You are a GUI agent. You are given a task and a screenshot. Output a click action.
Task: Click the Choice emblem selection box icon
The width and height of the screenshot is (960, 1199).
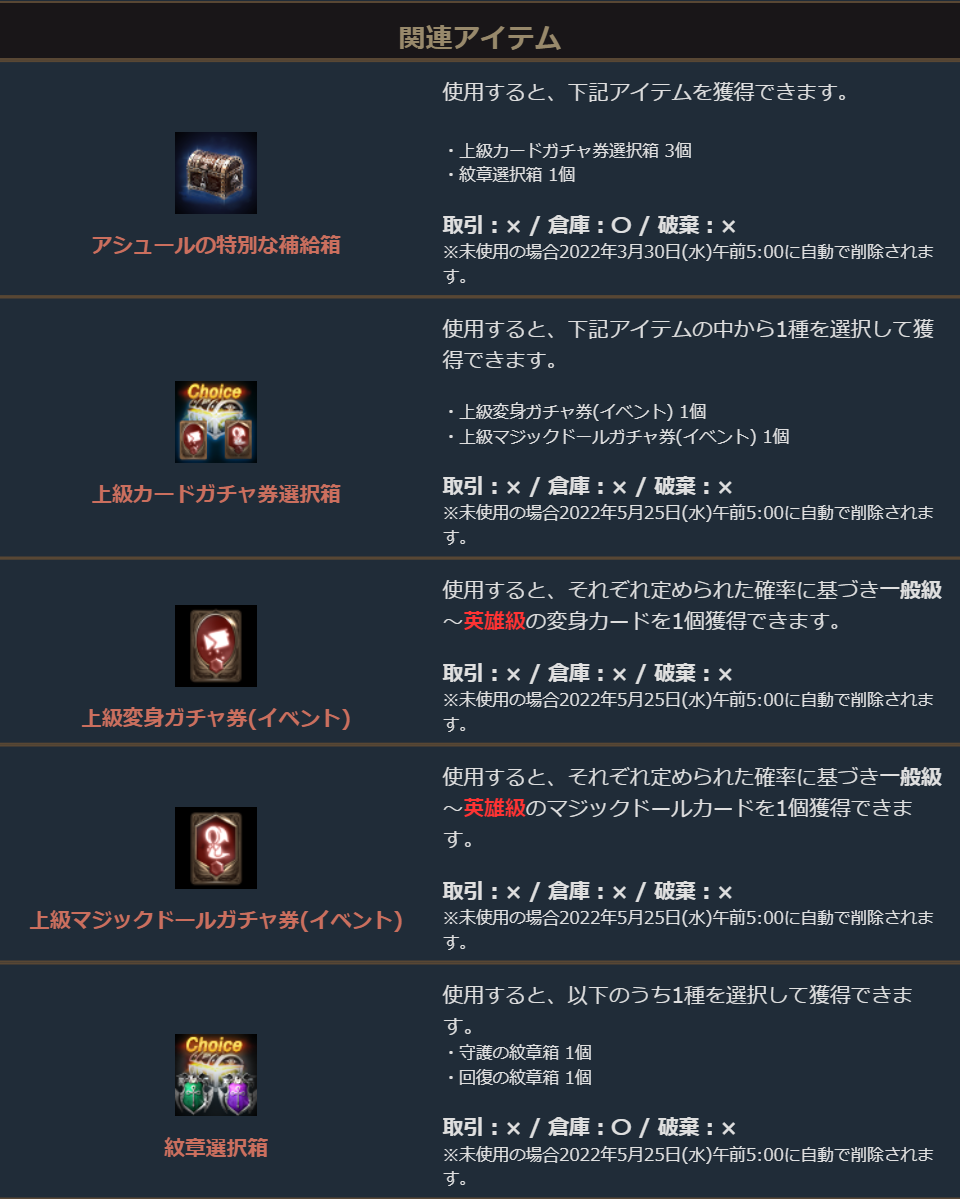click(216, 1074)
